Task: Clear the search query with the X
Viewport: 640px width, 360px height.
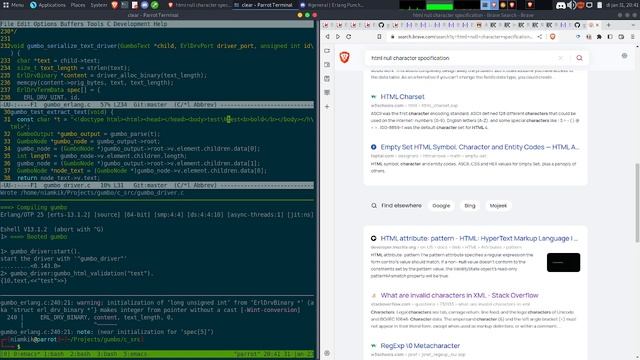Action: tap(560, 58)
